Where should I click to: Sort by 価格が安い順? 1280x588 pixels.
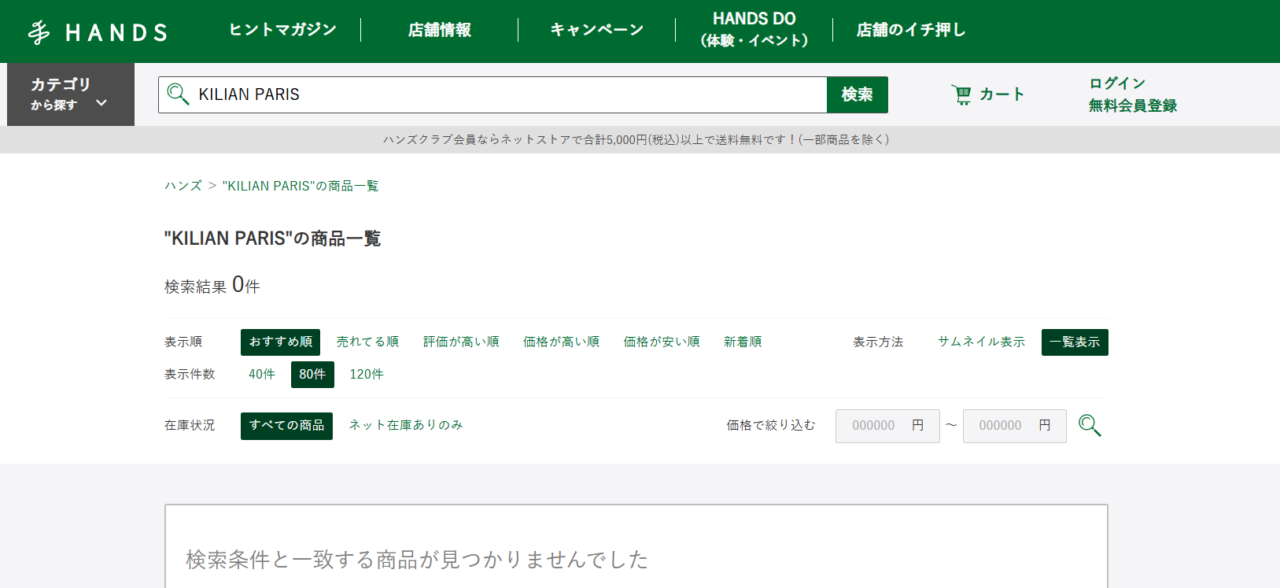pyautogui.click(x=661, y=342)
